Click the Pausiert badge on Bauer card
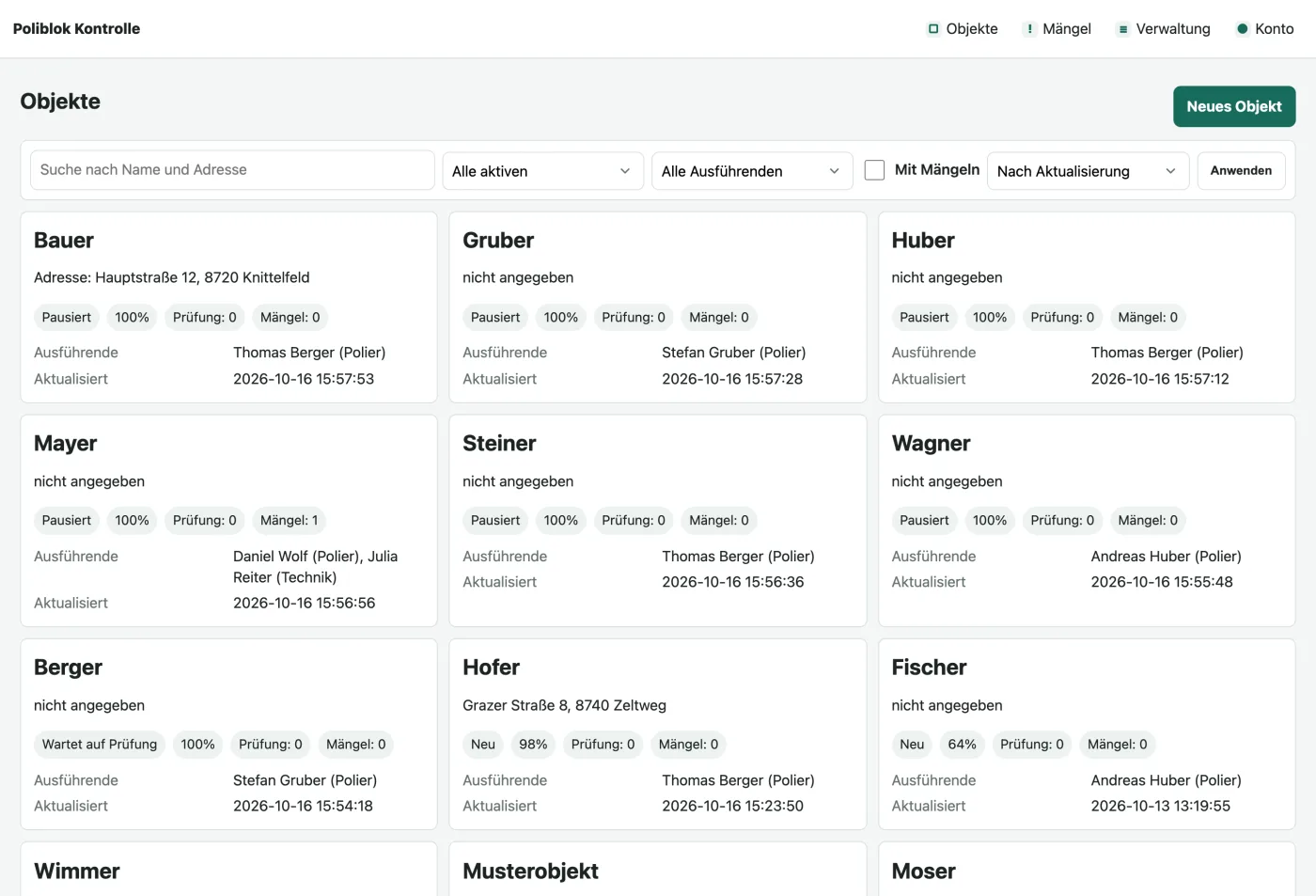The height and width of the screenshot is (896, 1316). pos(67,318)
